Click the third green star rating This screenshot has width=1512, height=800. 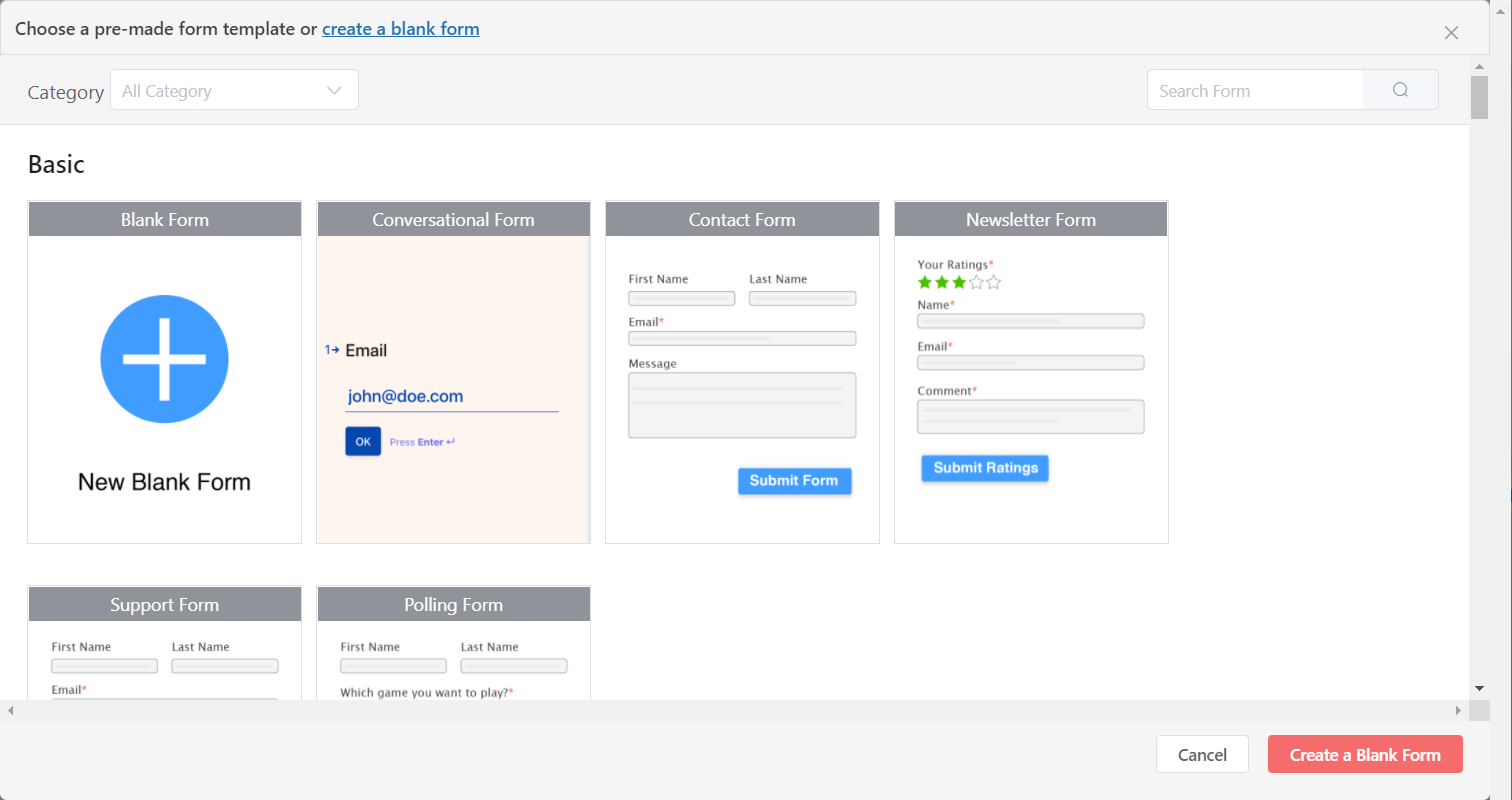click(958, 282)
